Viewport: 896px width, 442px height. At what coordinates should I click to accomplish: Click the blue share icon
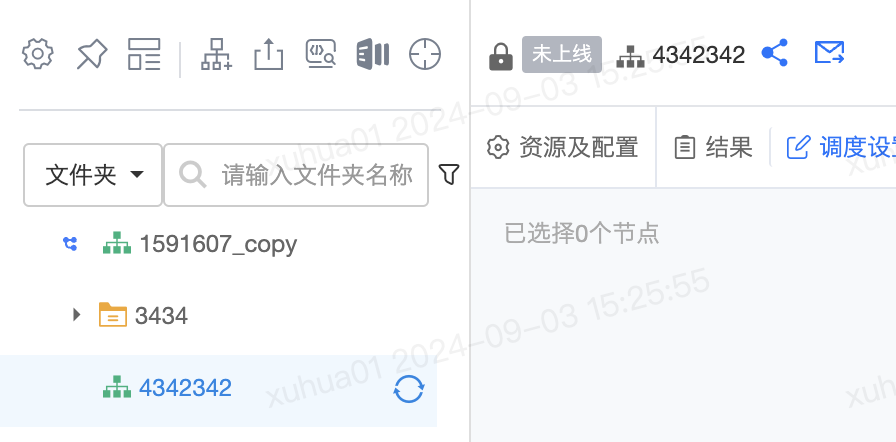775,53
